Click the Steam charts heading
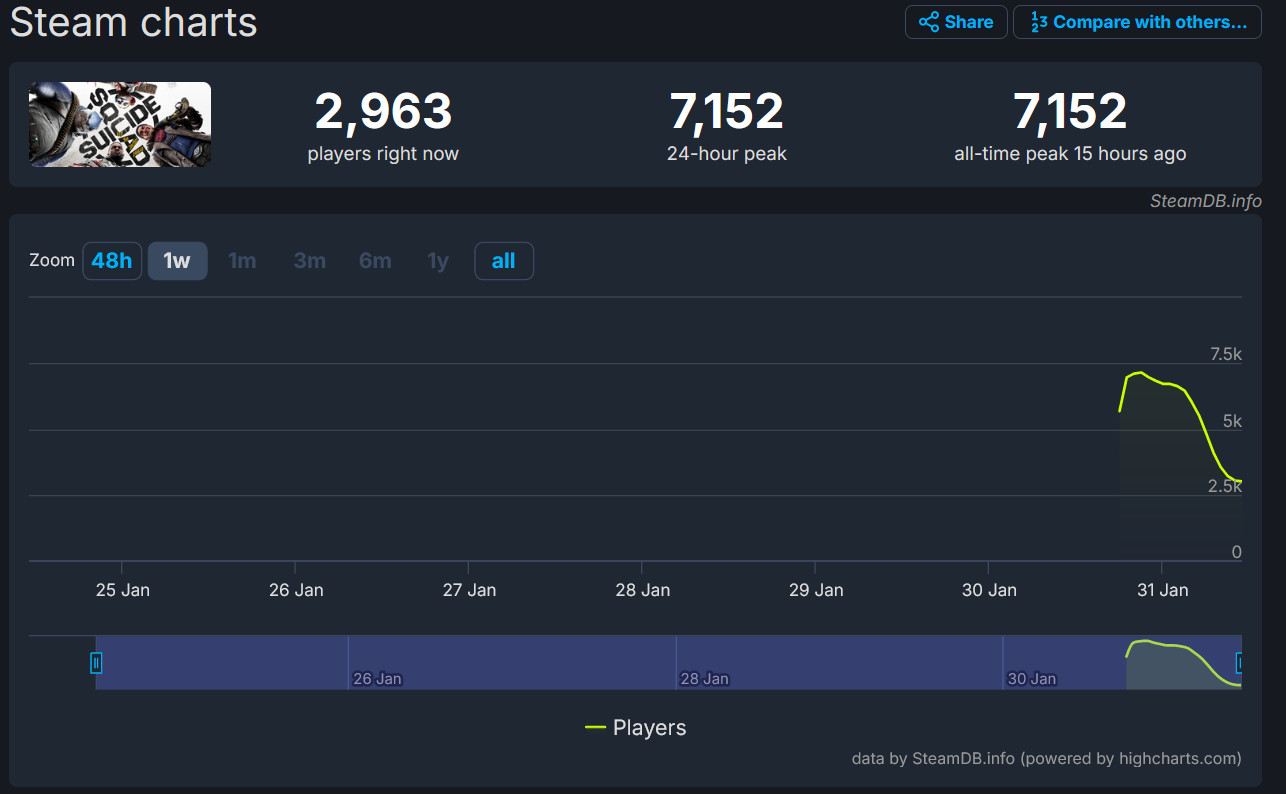Image resolution: width=1286 pixels, height=794 pixels. 134,22
